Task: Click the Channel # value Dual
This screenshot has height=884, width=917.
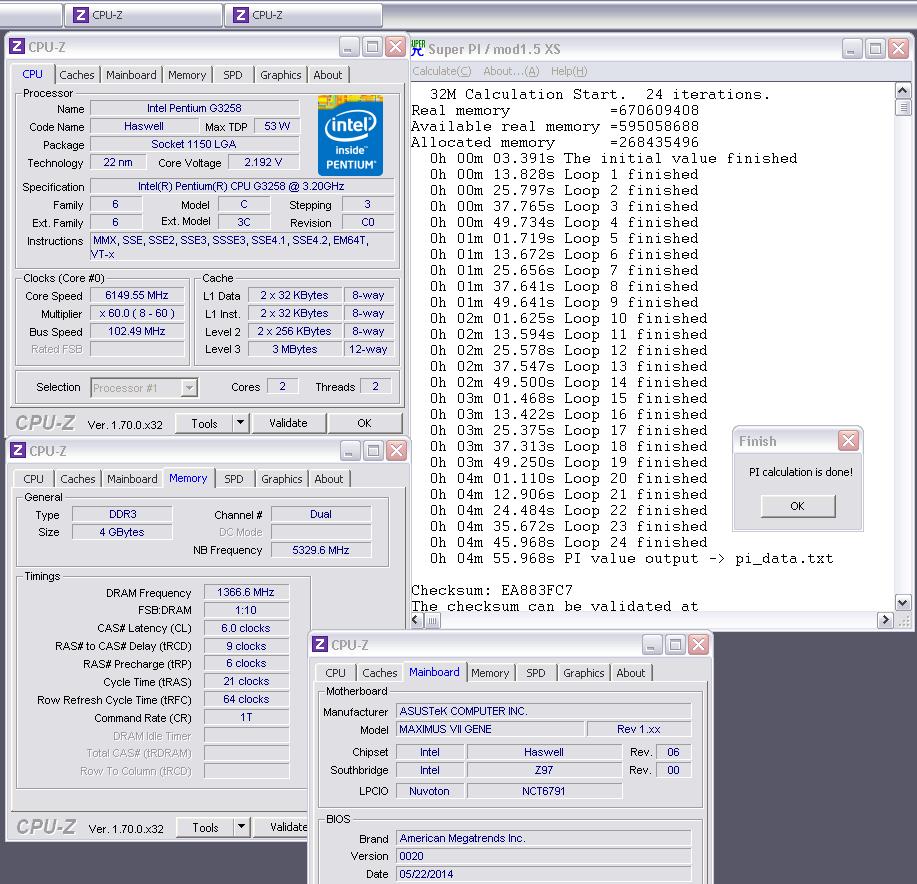Action: 320,514
